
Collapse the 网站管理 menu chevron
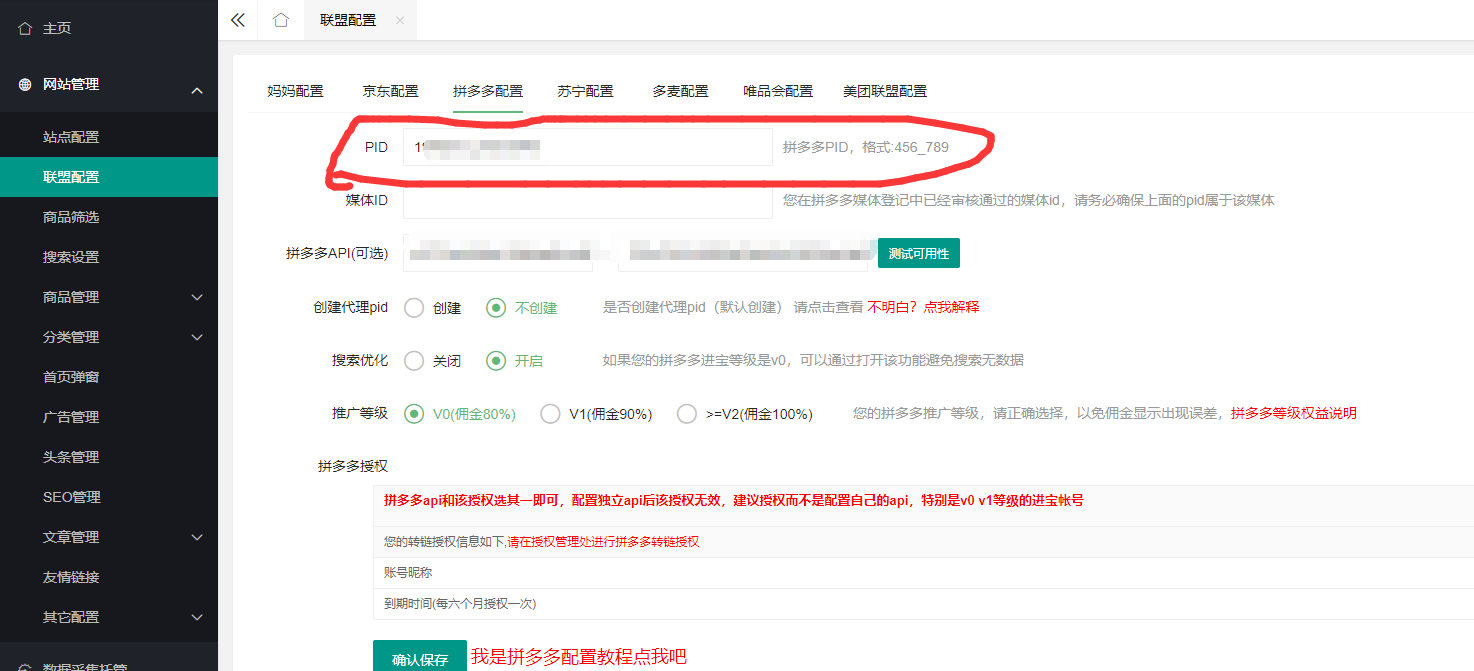pos(197,91)
